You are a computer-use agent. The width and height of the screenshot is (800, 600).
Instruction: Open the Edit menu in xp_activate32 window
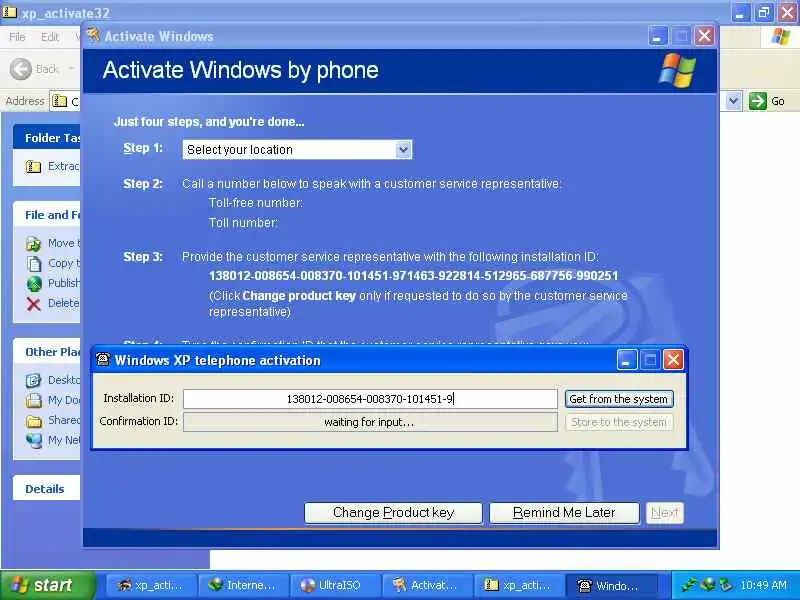click(x=49, y=37)
